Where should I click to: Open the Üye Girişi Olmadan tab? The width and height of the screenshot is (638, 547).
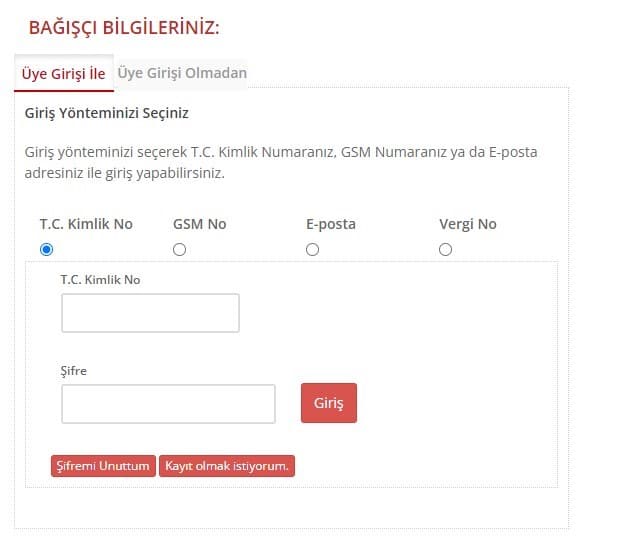coord(182,73)
